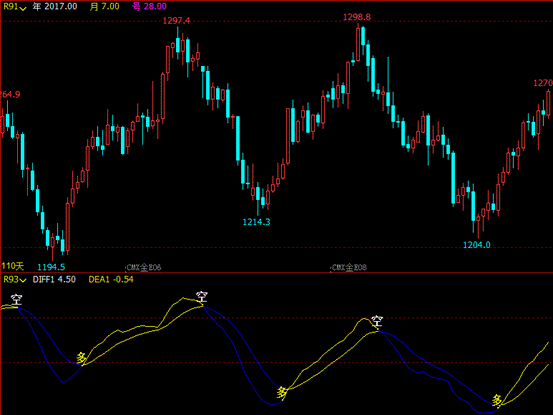Select the 1298.8 peak price label
Screen dimensions: 553x415
(357, 17)
